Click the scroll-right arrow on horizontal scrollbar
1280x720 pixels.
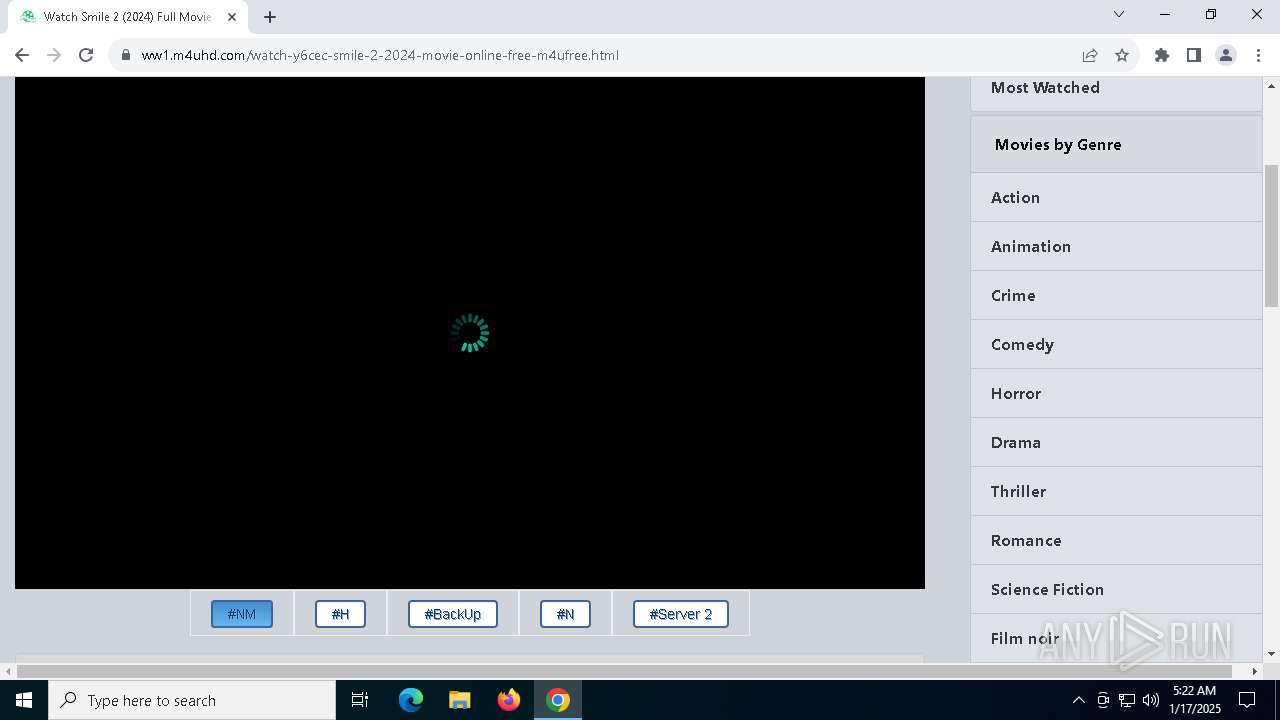[x=1255, y=671]
